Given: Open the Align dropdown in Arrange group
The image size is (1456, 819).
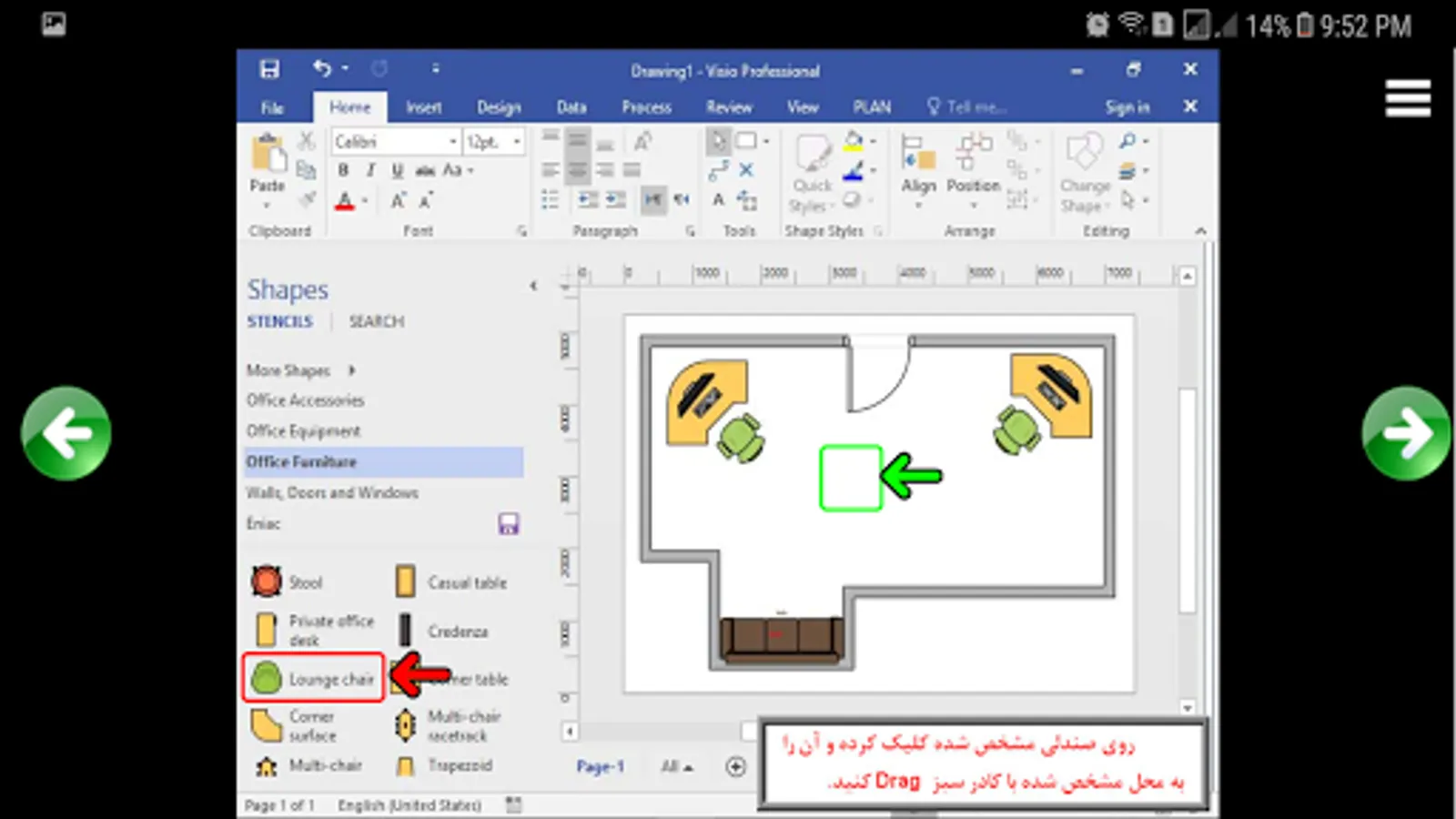Looking at the screenshot, I should (x=918, y=171).
